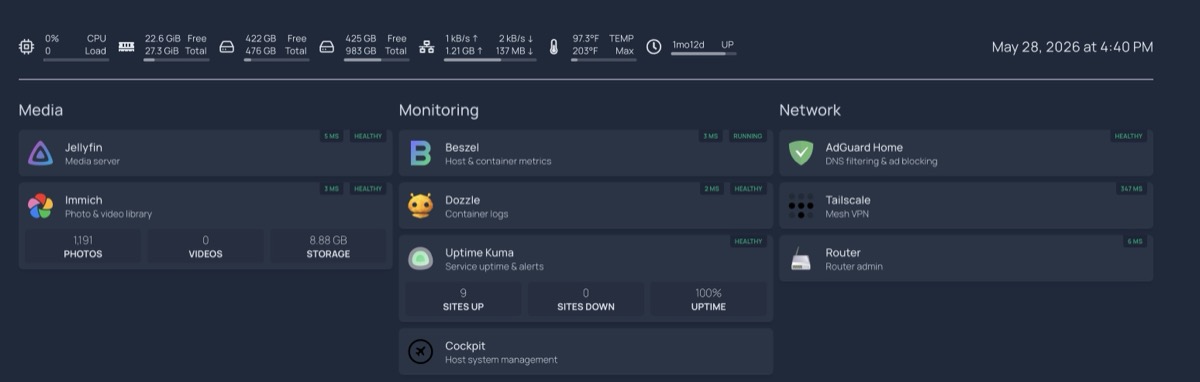Screen dimensions: 1200x382
Task: Click the temperature progress bar
Action: tap(604, 60)
